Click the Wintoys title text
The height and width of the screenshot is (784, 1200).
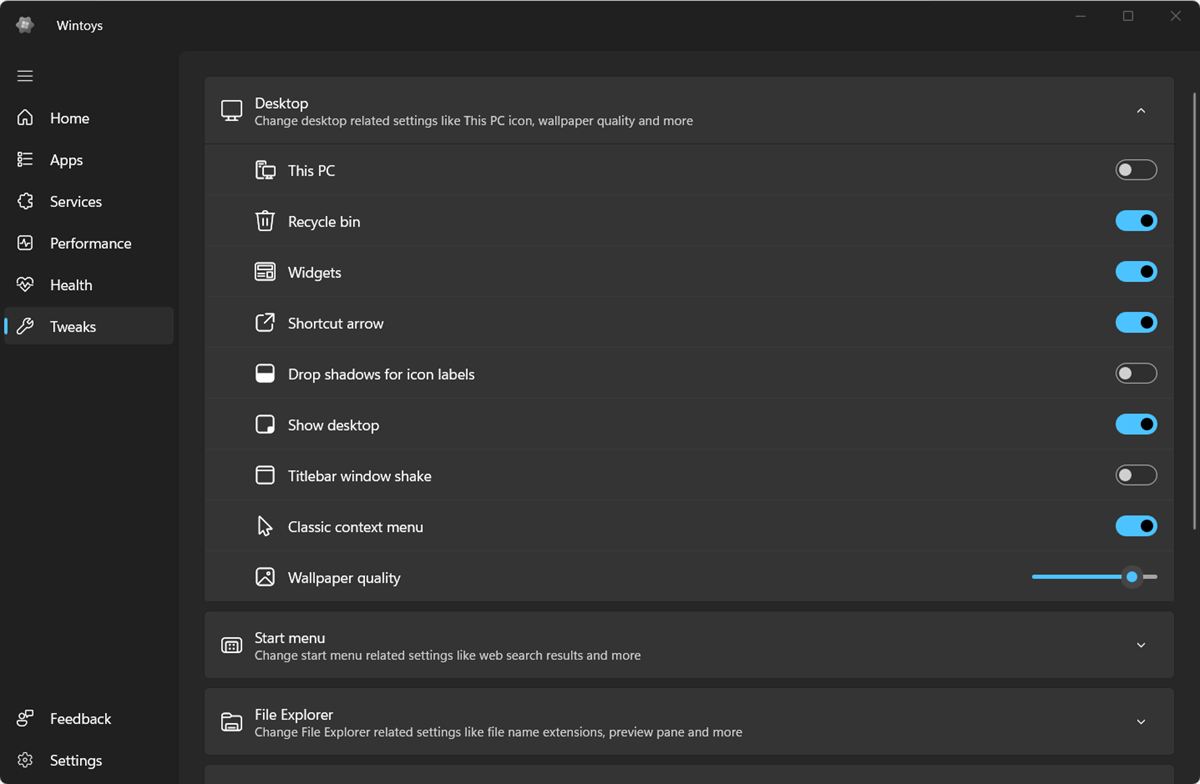pos(80,26)
